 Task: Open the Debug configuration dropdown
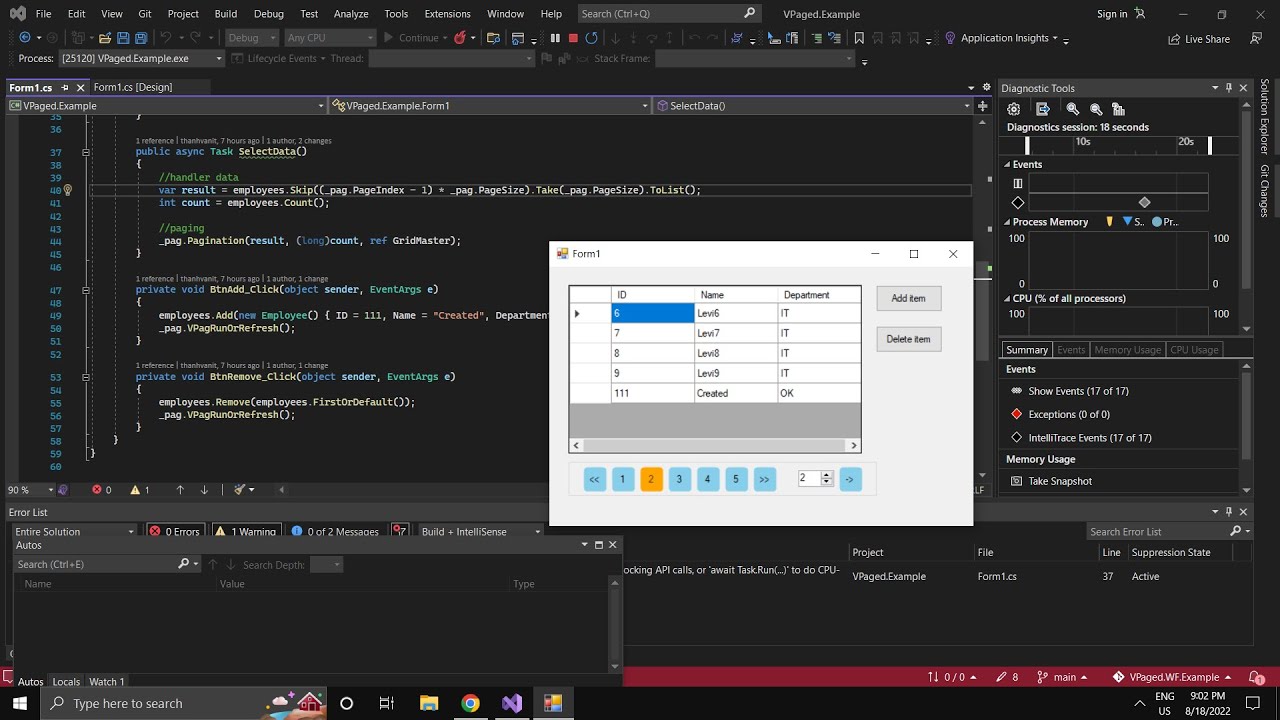[251, 38]
